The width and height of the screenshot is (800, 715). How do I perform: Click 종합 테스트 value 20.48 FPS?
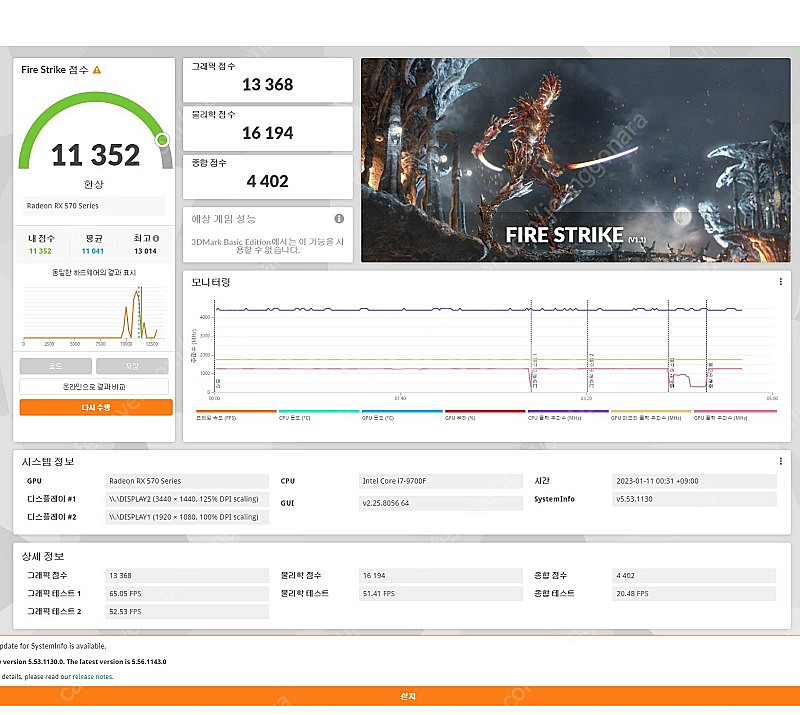[x=694, y=594]
